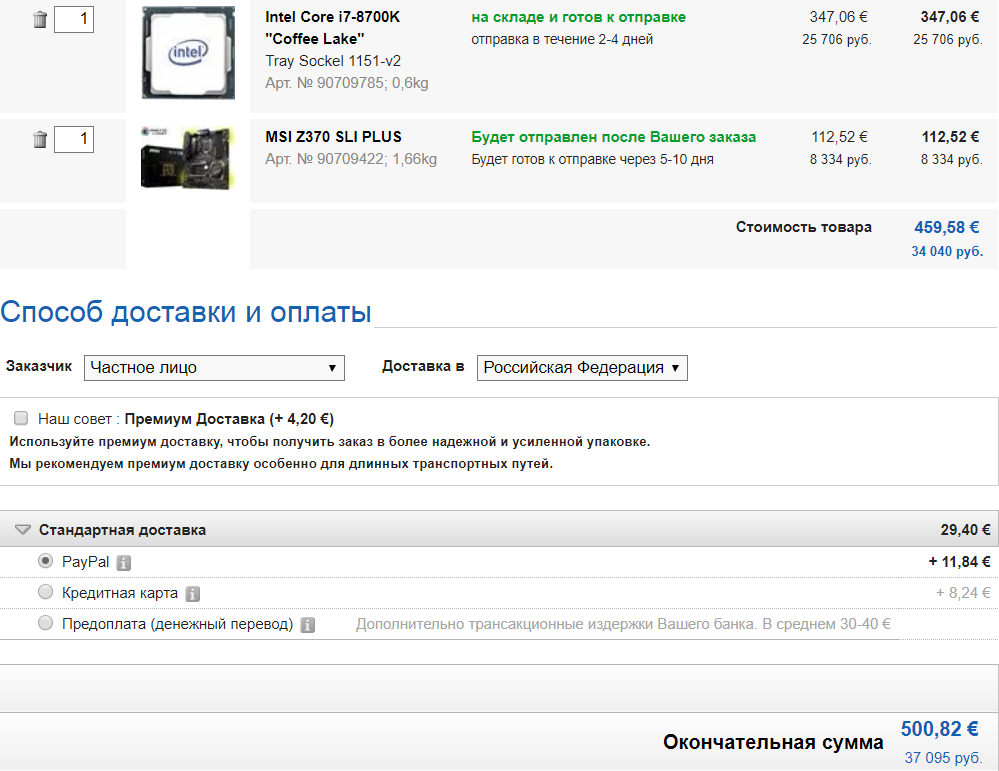Click Способ доставки и оплаты heading
The width and height of the screenshot is (999, 771).
[x=185, y=312]
